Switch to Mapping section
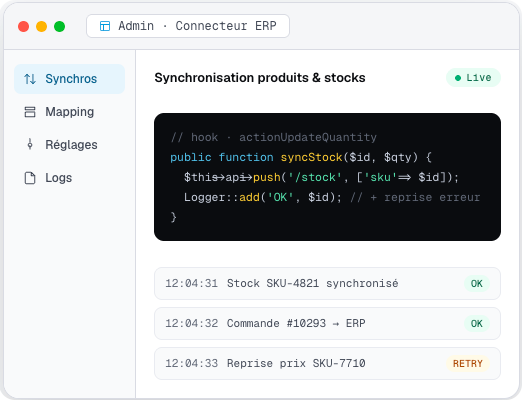This screenshot has height=401, width=523. click(x=69, y=112)
